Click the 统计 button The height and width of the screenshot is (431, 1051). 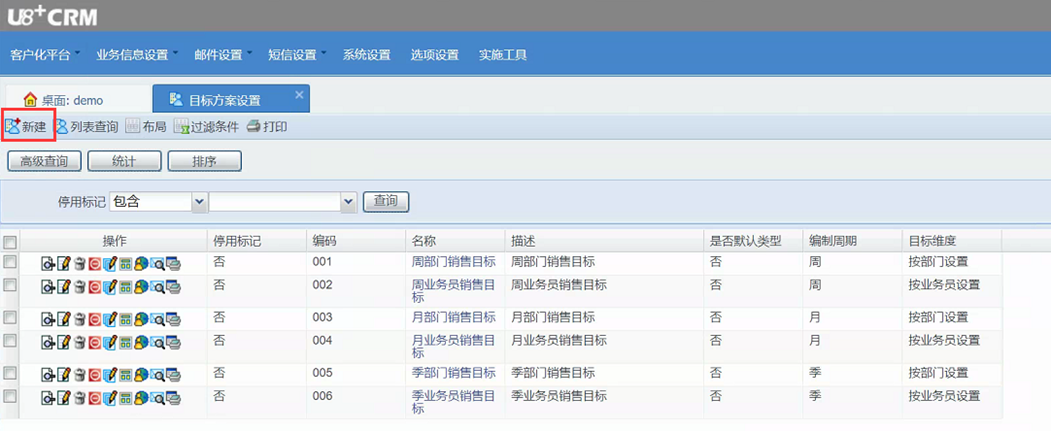(x=124, y=161)
